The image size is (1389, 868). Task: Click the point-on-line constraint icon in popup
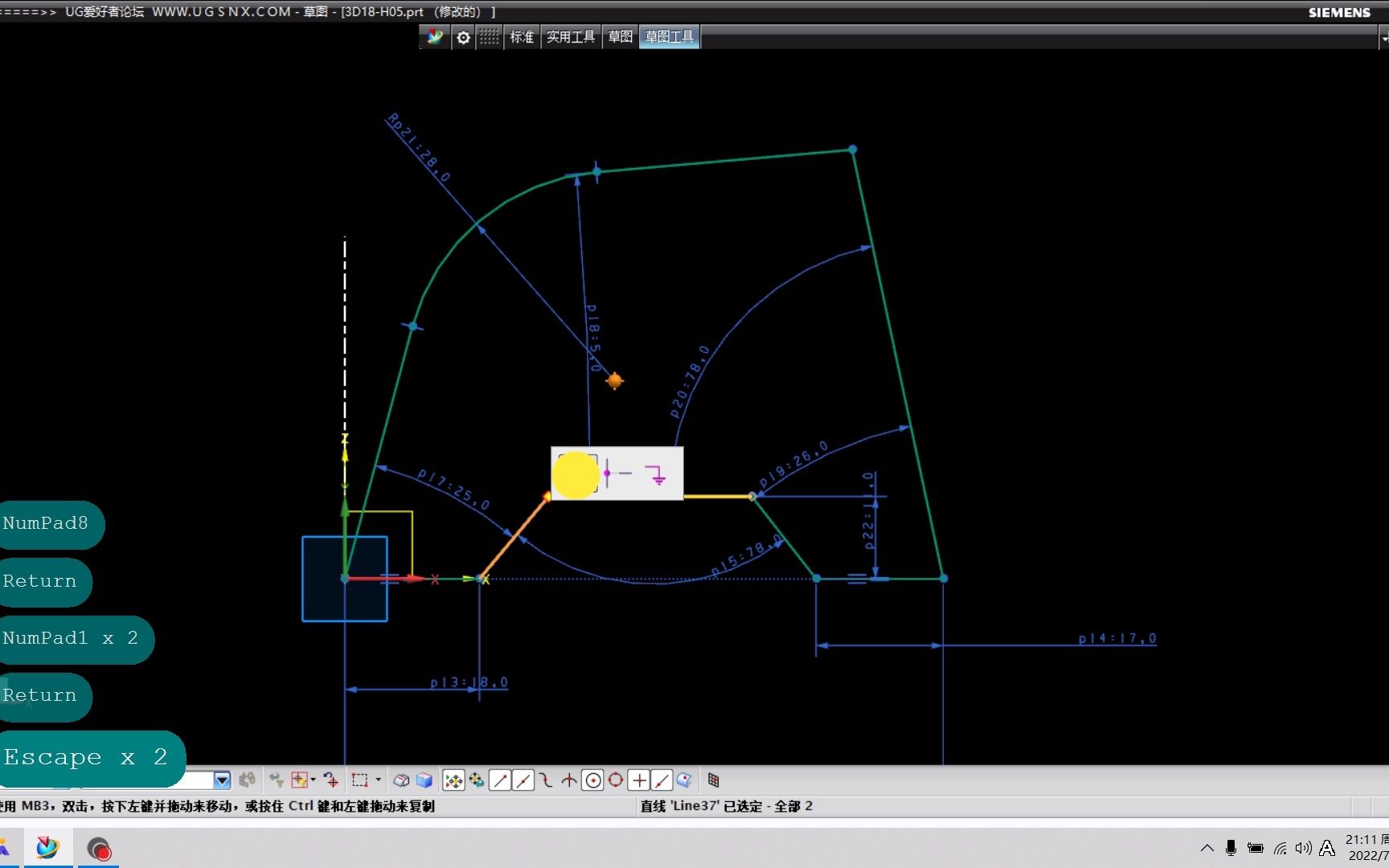point(618,473)
